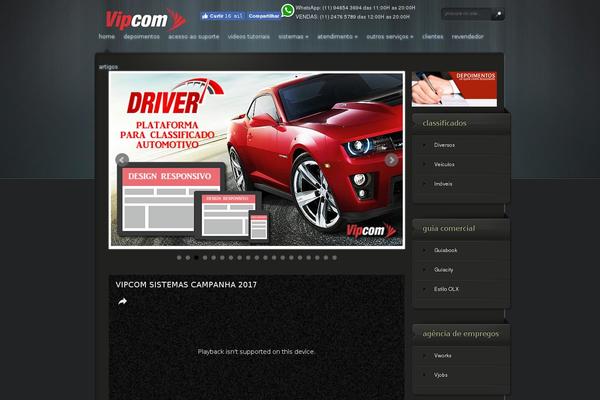Click the Driver car banner slide

[257, 160]
